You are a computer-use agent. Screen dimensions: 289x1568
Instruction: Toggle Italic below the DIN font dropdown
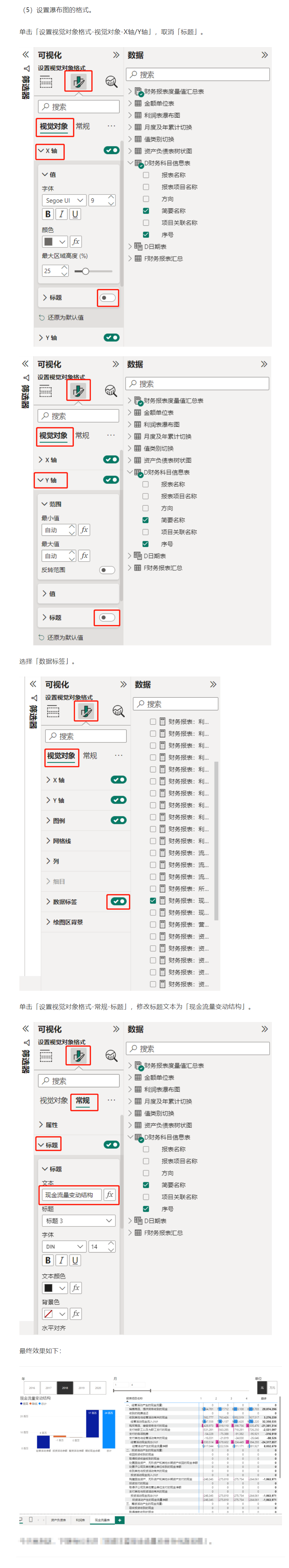(61, 1261)
